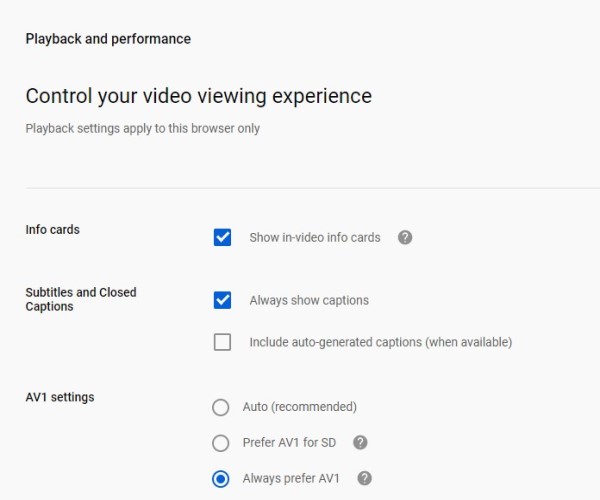Click 'Control your video viewing experience' title
The image size is (600, 500).
(199, 96)
